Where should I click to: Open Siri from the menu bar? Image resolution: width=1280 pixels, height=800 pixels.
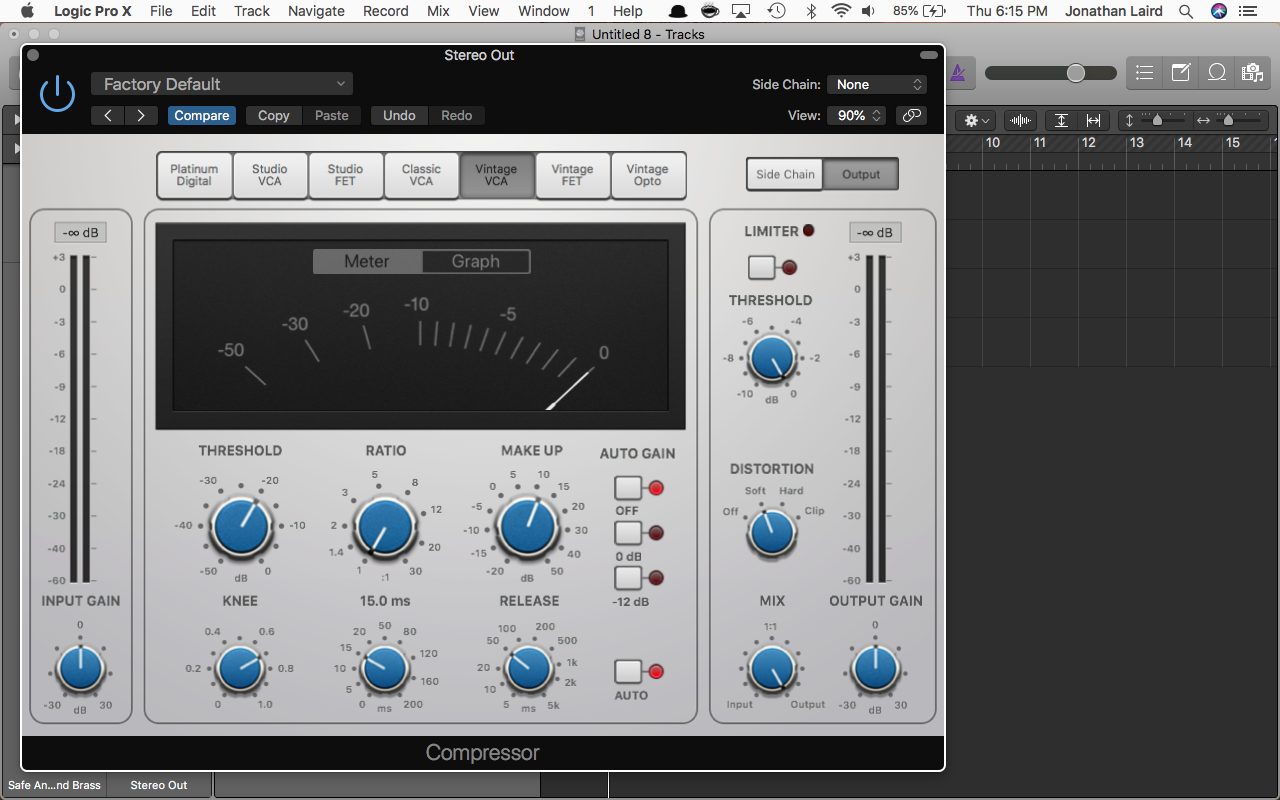click(x=1218, y=11)
